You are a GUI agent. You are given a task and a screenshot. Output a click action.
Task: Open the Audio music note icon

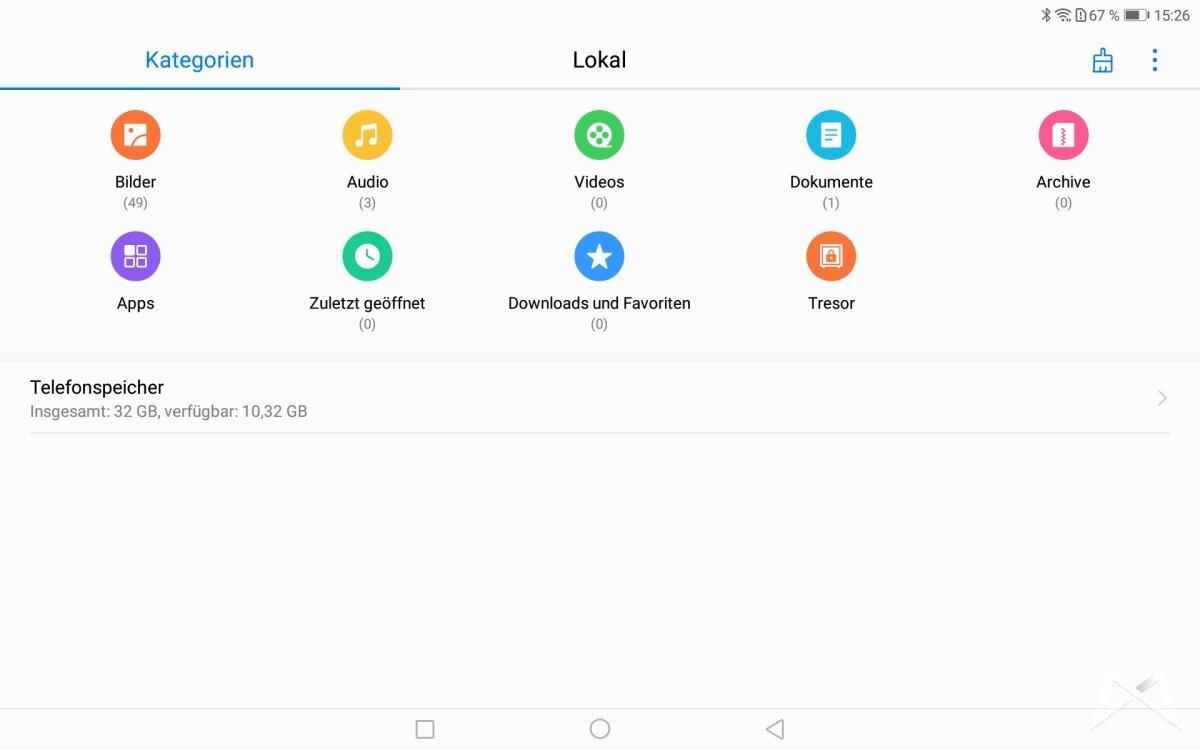(367, 135)
